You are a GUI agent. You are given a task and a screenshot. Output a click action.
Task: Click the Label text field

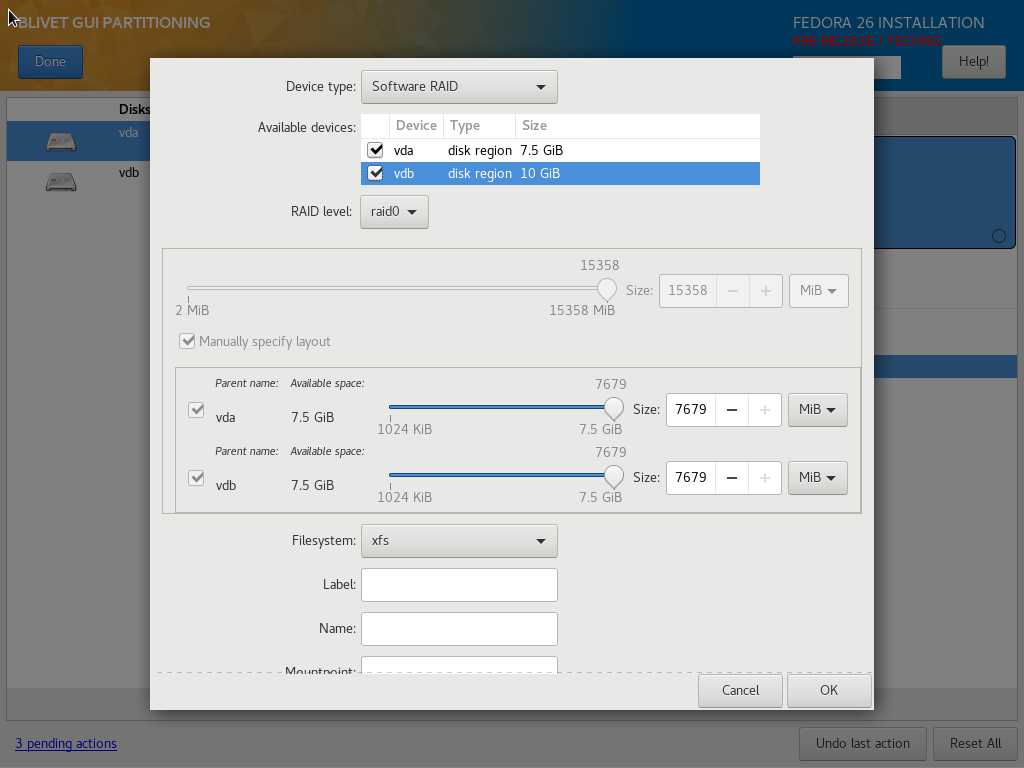tap(459, 584)
